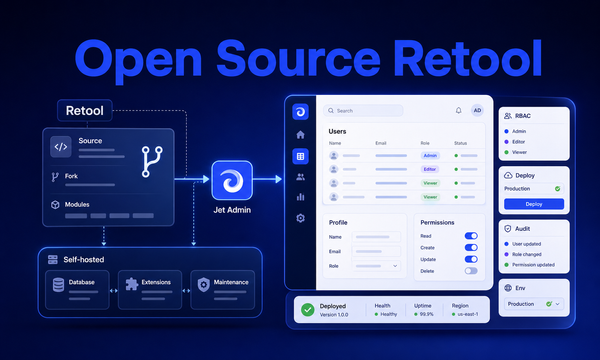This screenshot has width=600, height=360.
Task: Click the green check beside Production in Deploy
Action: coord(558,189)
